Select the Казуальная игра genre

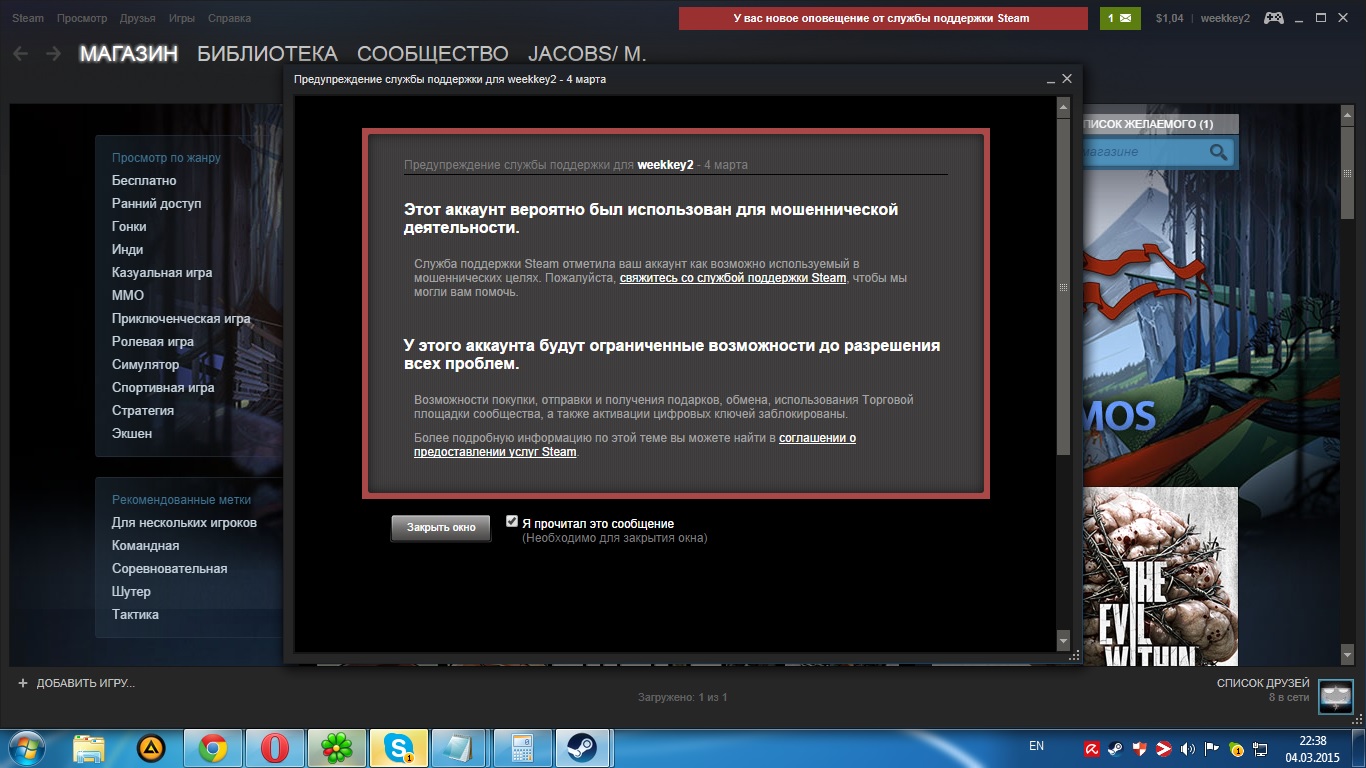[162, 273]
